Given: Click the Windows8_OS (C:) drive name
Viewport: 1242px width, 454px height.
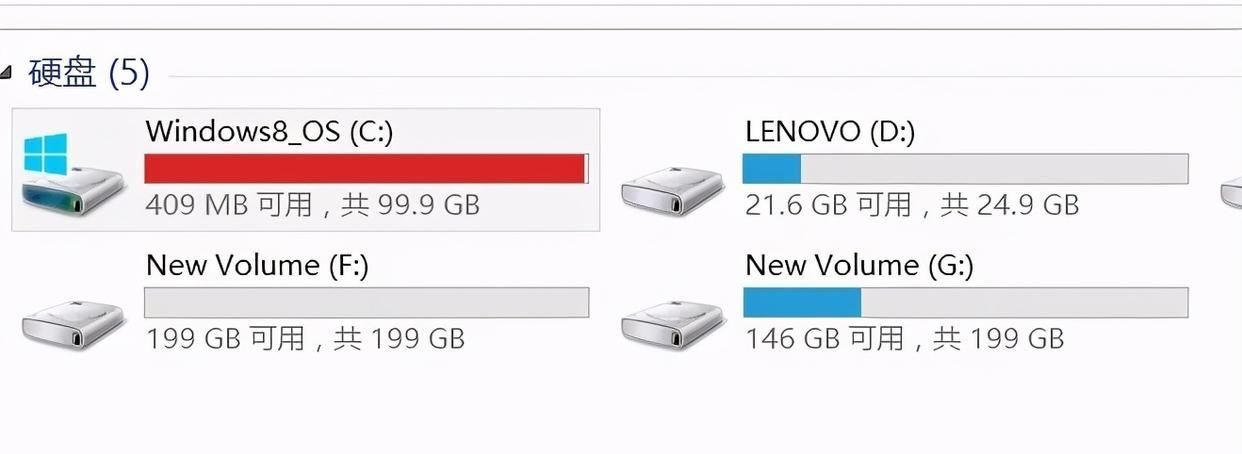Looking at the screenshot, I should pyautogui.click(x=269, y=131).
